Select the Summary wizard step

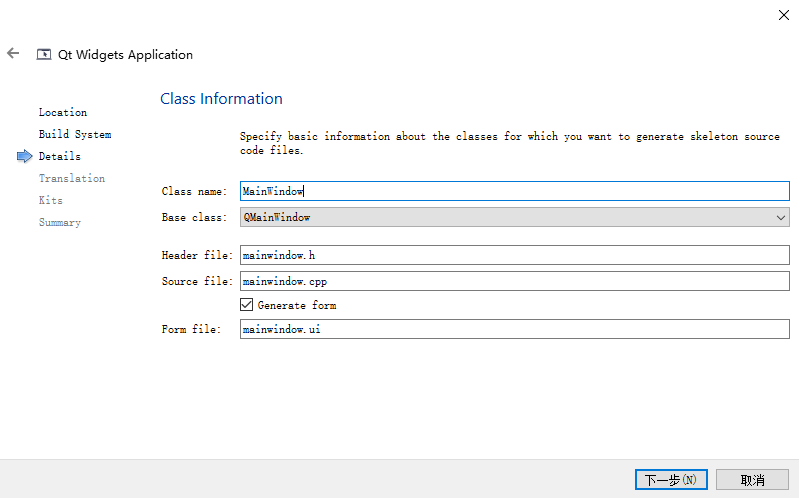pyautogui.click(x=60, y=222)
